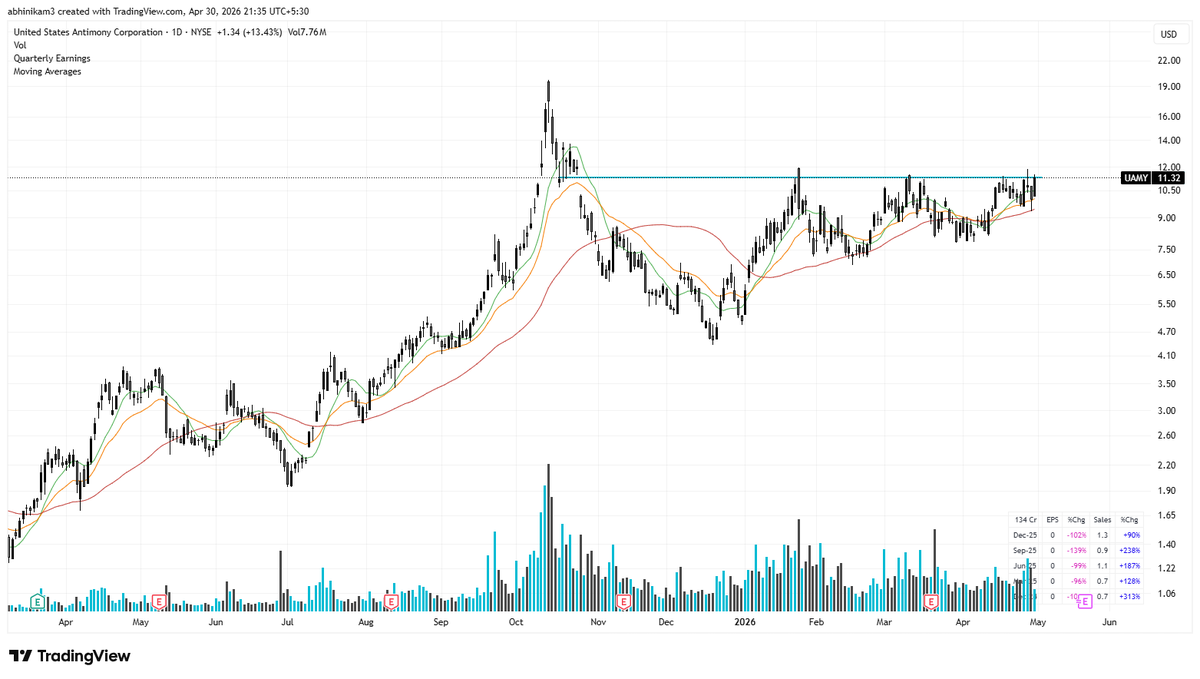Click the EPS column header
The height and width of the screenshot is (679, 1200).
(x=1052, y=520)
